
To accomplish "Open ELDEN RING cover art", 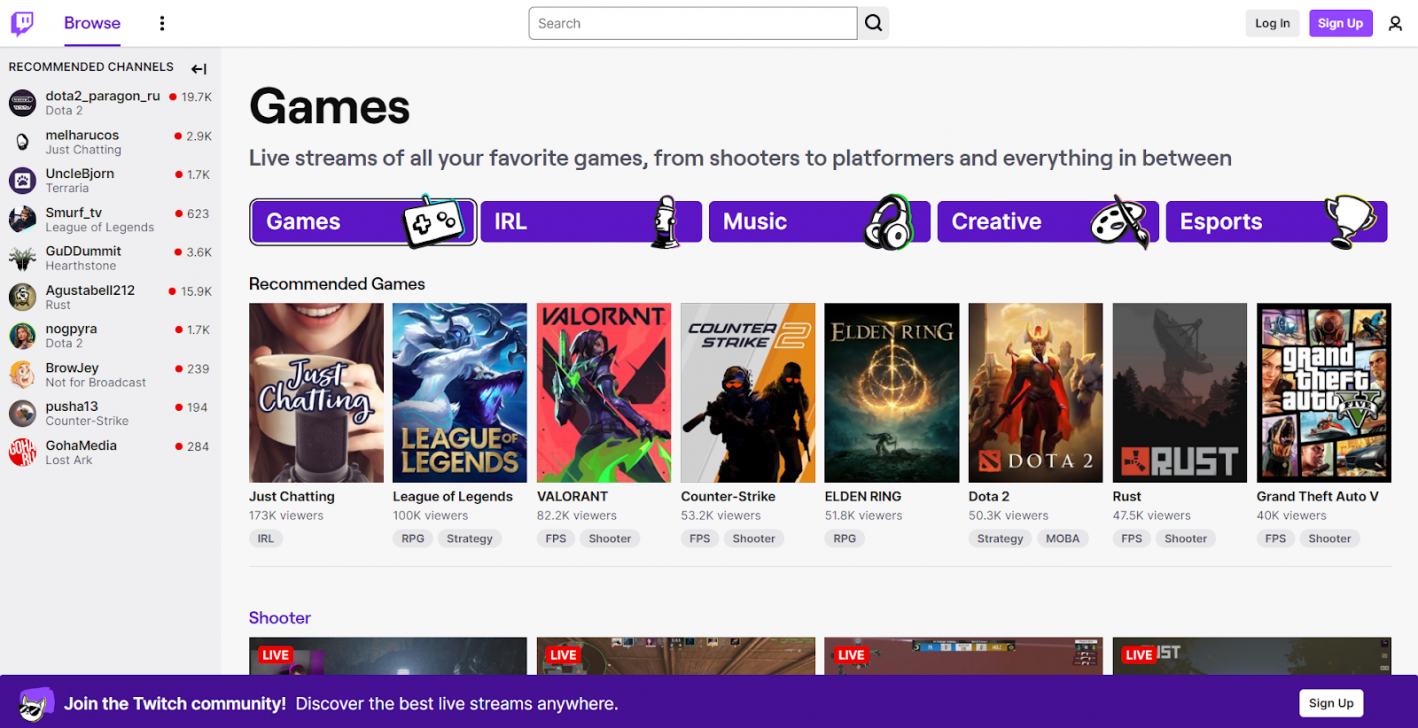I will click(892, 393).
